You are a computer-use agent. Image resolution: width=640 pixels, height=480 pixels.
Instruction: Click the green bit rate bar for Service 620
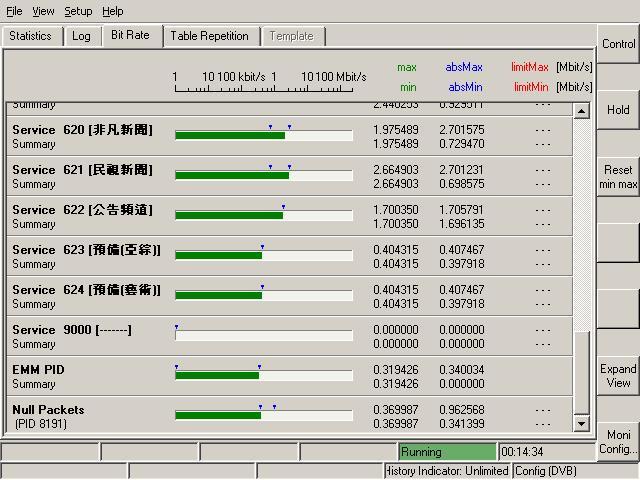(229, 135)
